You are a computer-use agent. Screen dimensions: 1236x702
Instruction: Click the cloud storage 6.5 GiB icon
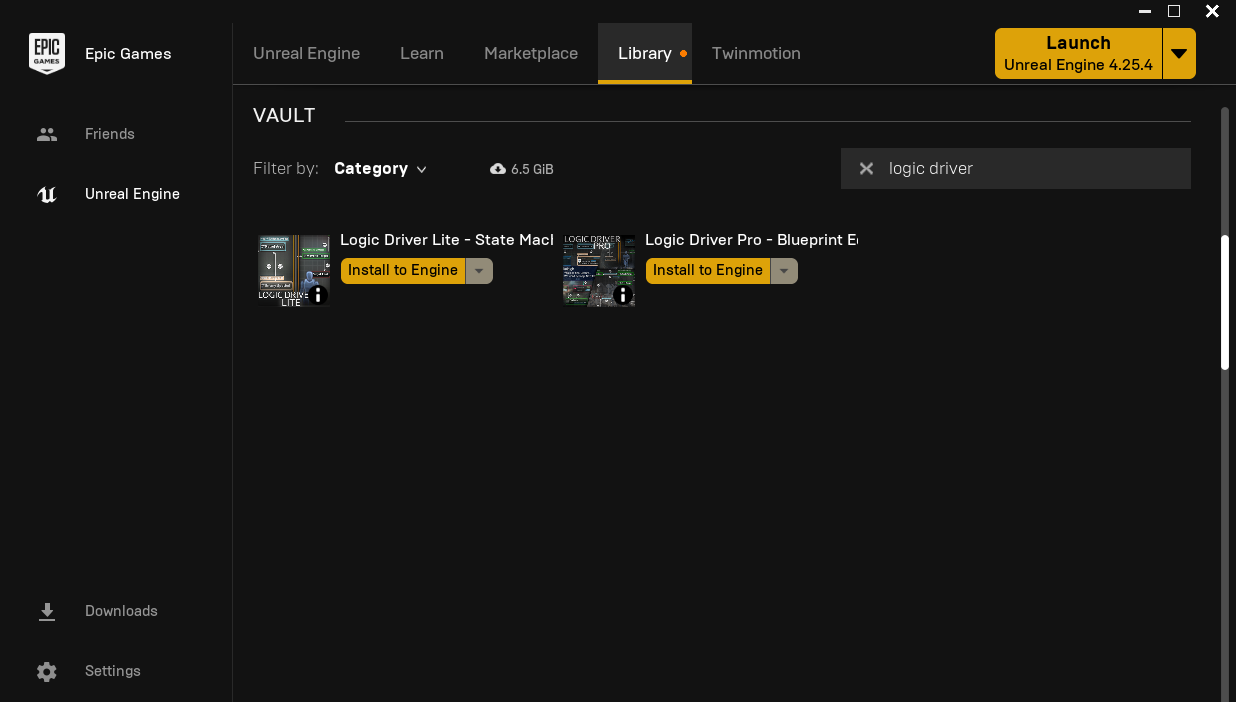498,169
